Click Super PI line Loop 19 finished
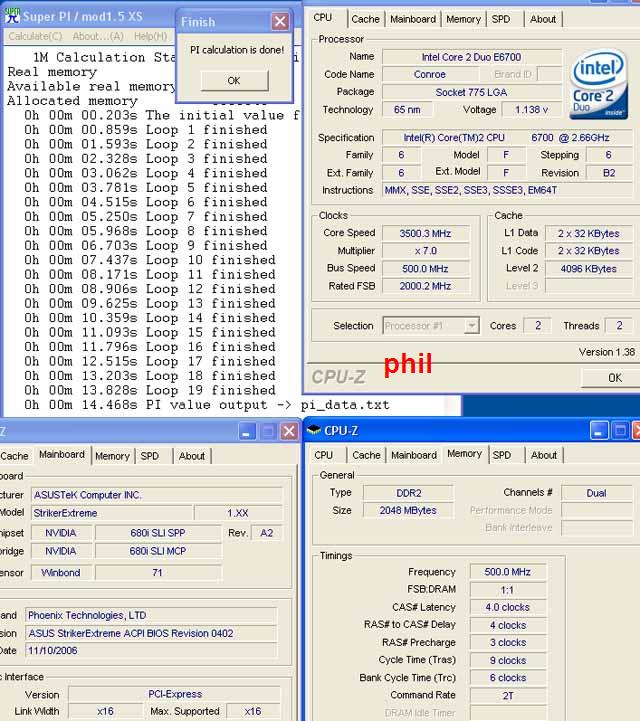Image resolution: width=640 pixels, height=721 pixels. pyautogui.click(x=150, y=390)
